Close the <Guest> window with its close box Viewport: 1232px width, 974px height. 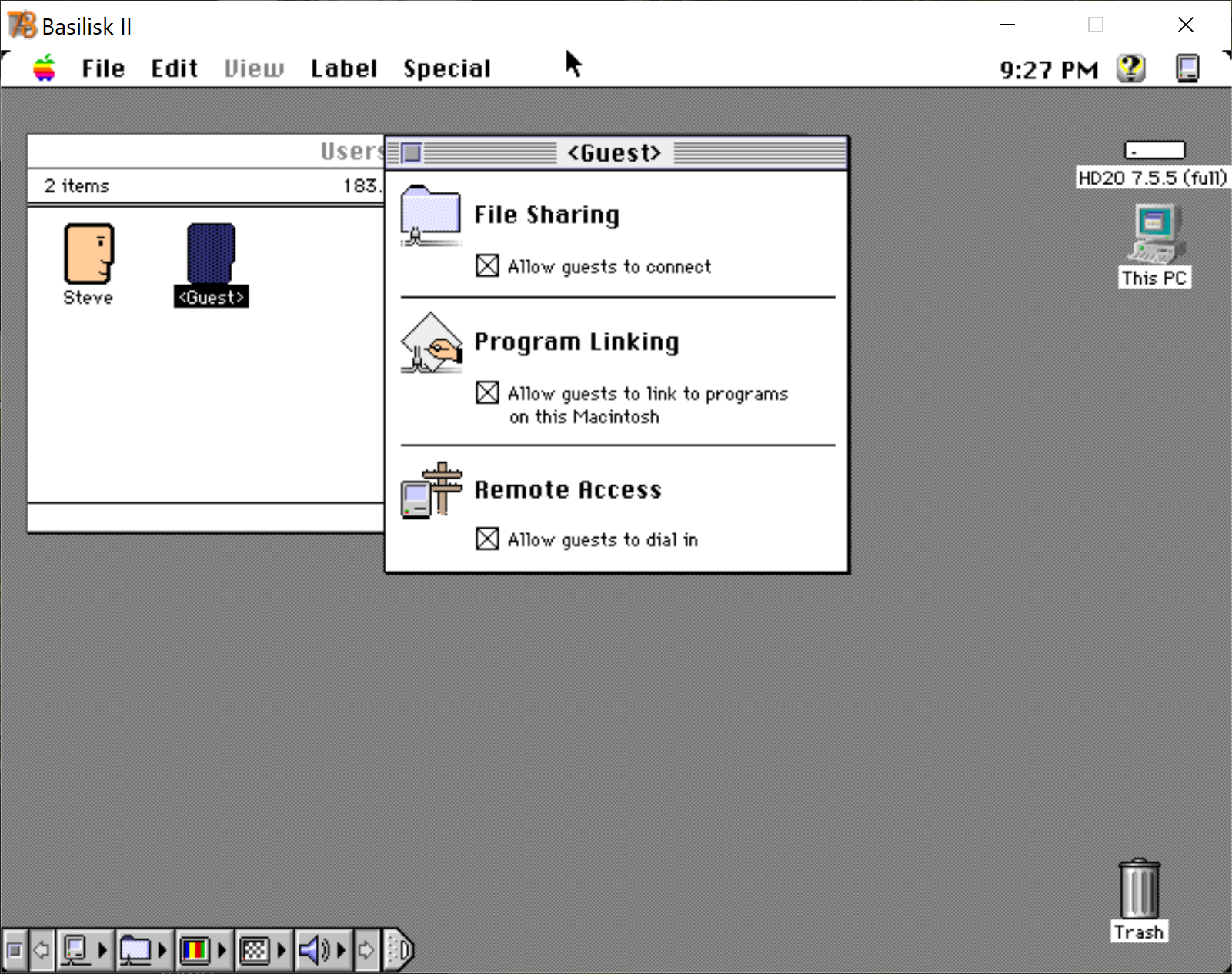tap(412, 153)
